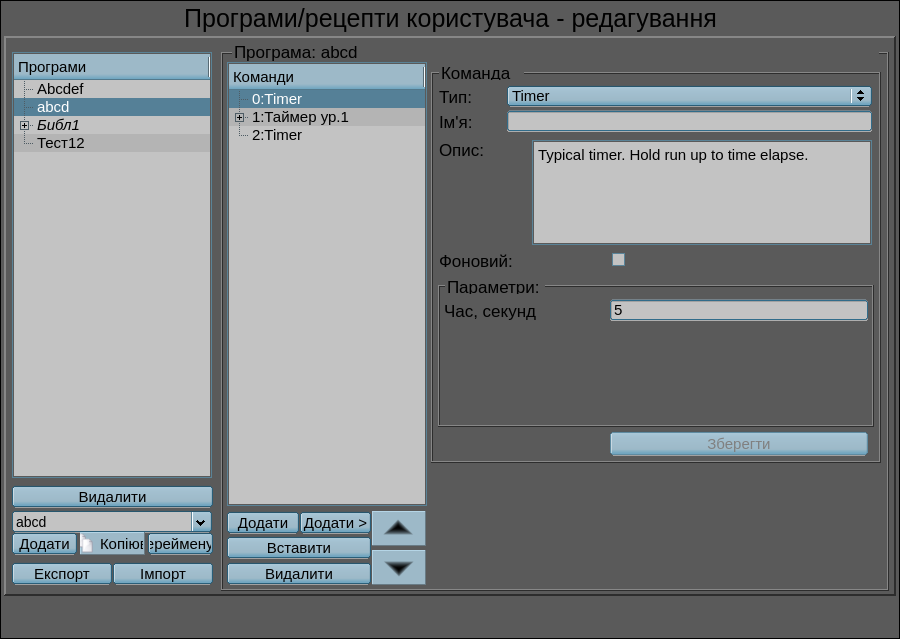The height and width of the screenshot is (639, 900).
Task: Expand the Библ1 tree node
Action: (25, 125)
